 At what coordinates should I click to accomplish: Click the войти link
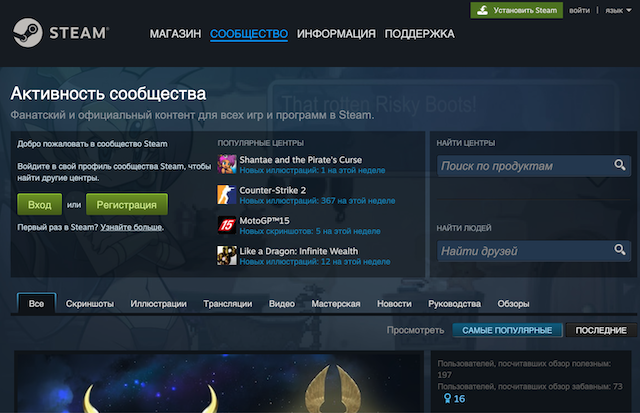pyautogui.click(x=579, y=10)
